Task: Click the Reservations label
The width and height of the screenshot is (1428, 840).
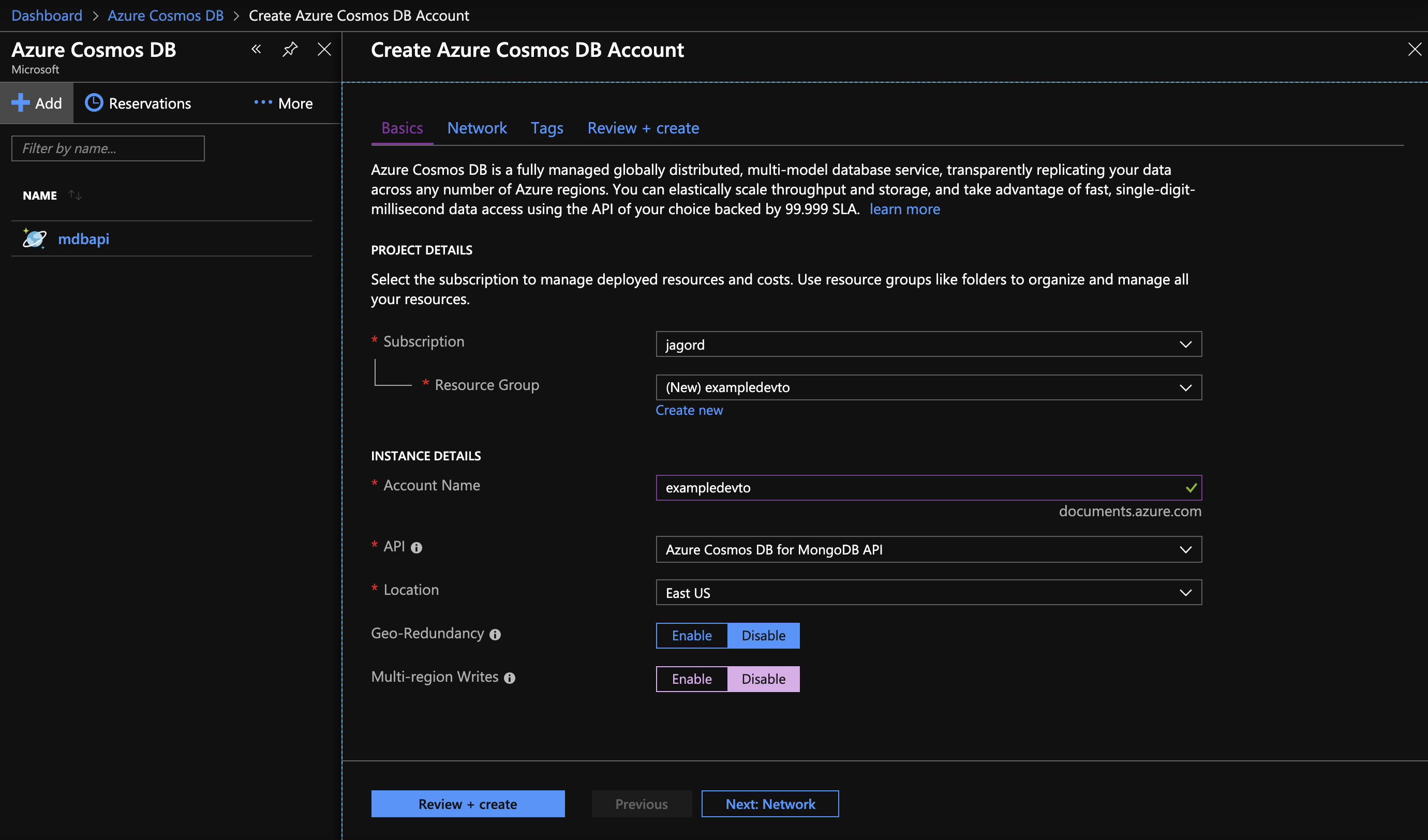Action: coord(150,103)
